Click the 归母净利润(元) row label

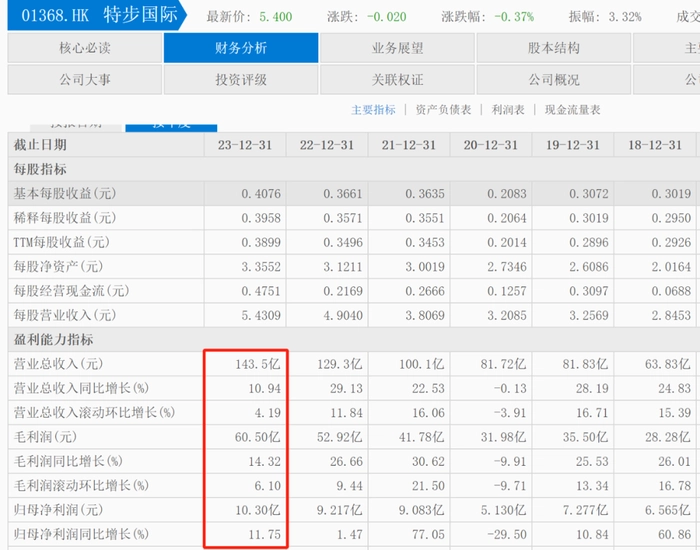pos(58,508)
